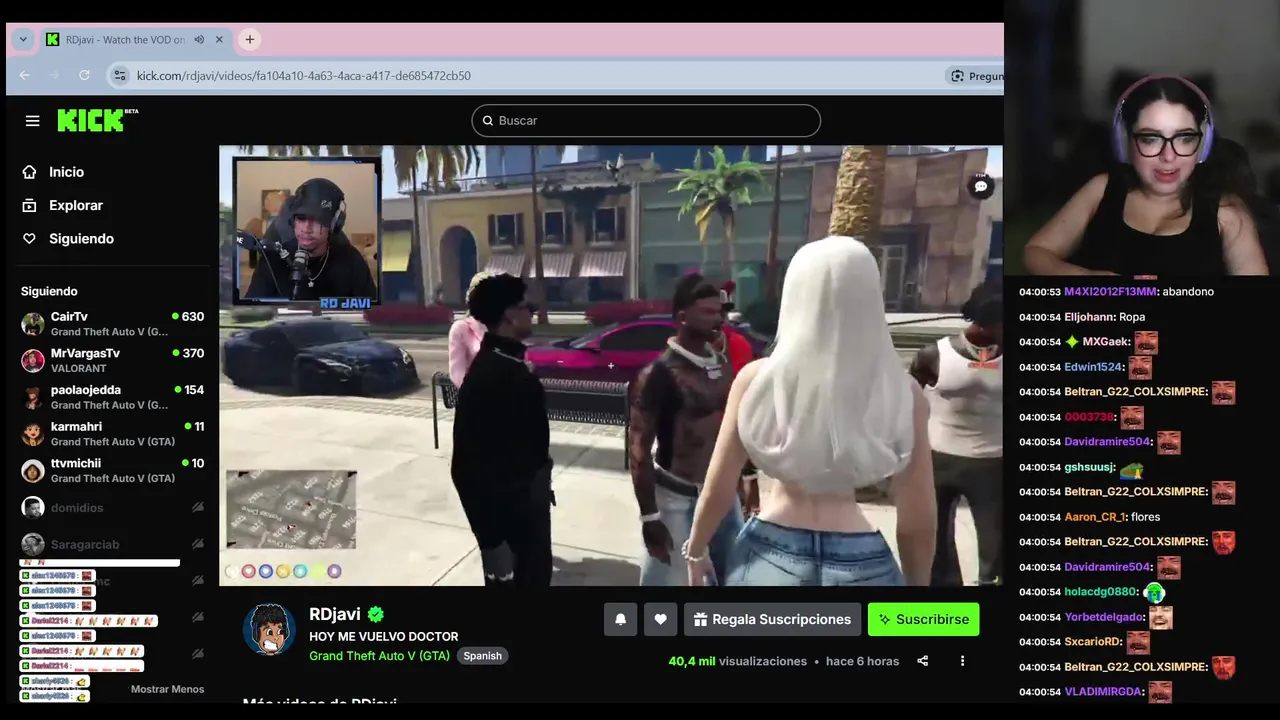Click the browser forward arrow

[x=54, y=75]
